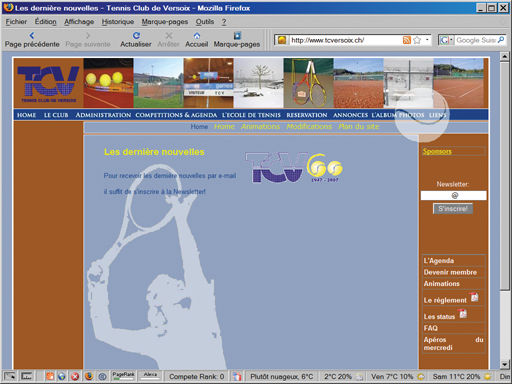The image size is (512, 384).
Task: Select RESERVATION in site navigation
Action: click(307, 115)
